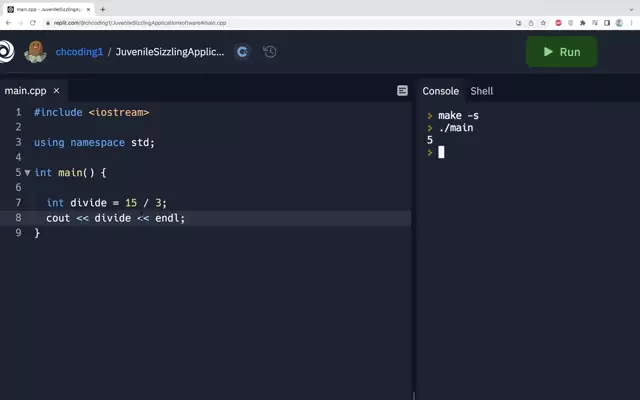Image resolution: width=640 pixels, height=400 pixels.
Task: Click the closing brace on line 9
Action: point(37,233)
